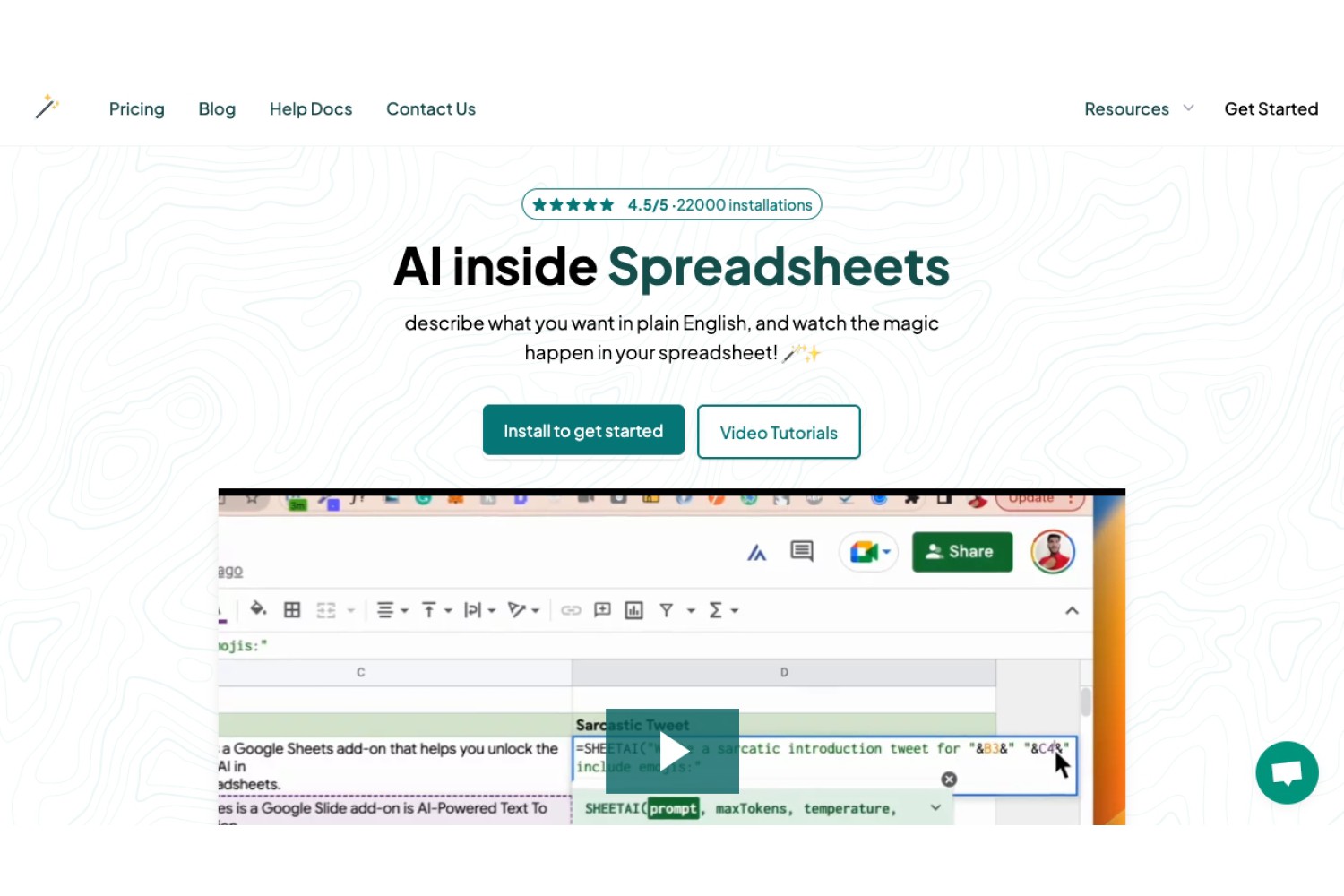This screenshot has height=896, width=1344.
Task: Click the insert comment icon
Action: click(x=602, y=610)
